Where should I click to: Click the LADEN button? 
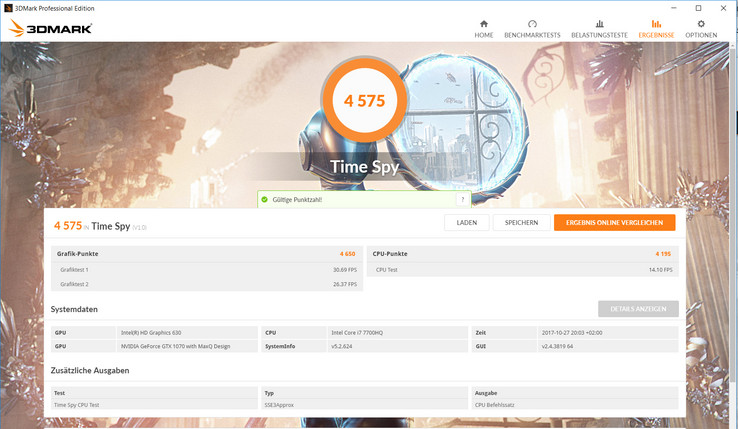(x=466, y=223)
